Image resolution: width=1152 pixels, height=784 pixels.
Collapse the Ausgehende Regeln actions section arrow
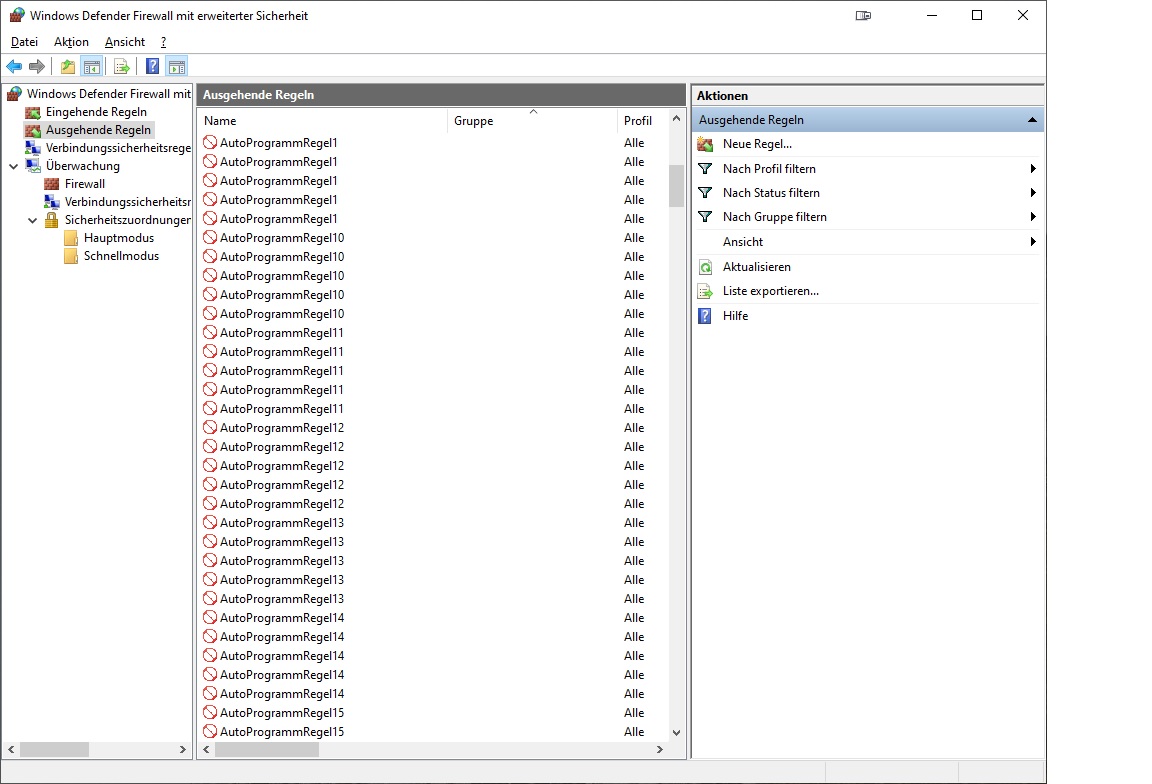1032,120
